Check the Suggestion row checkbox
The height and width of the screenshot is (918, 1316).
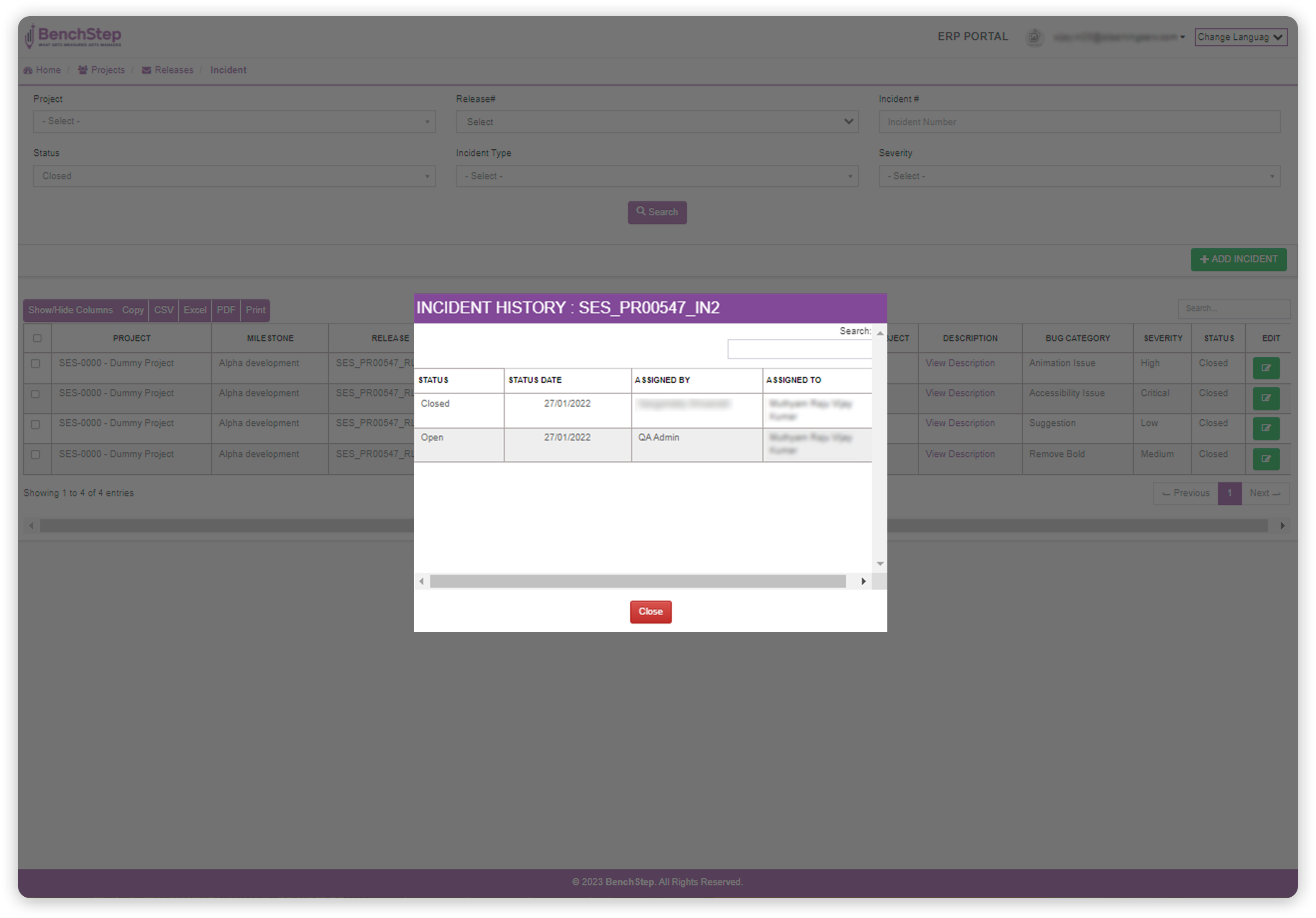tap(36, 424)
